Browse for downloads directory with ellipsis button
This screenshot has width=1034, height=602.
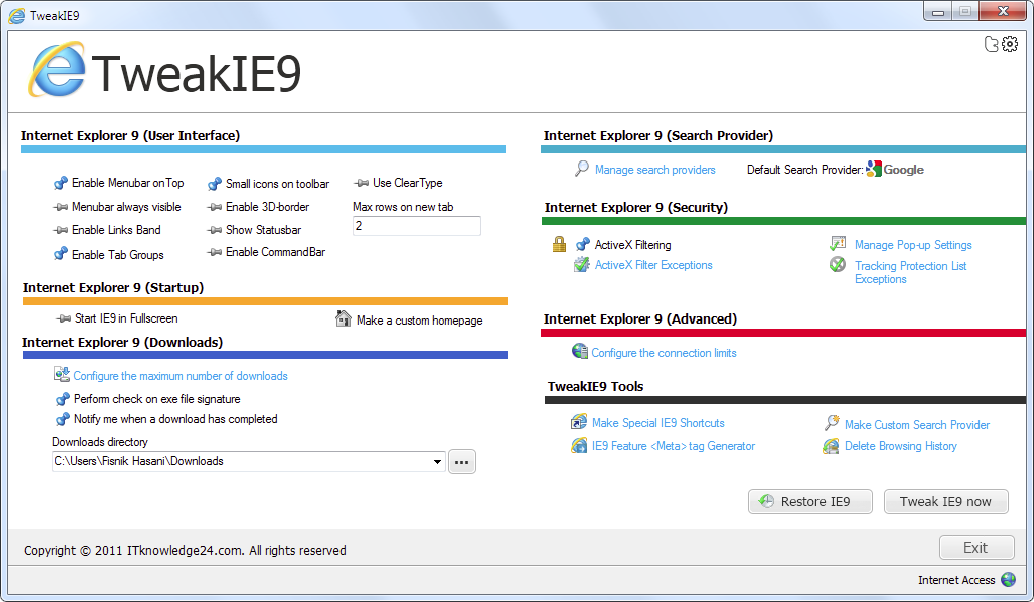click(x=462, y=462)
